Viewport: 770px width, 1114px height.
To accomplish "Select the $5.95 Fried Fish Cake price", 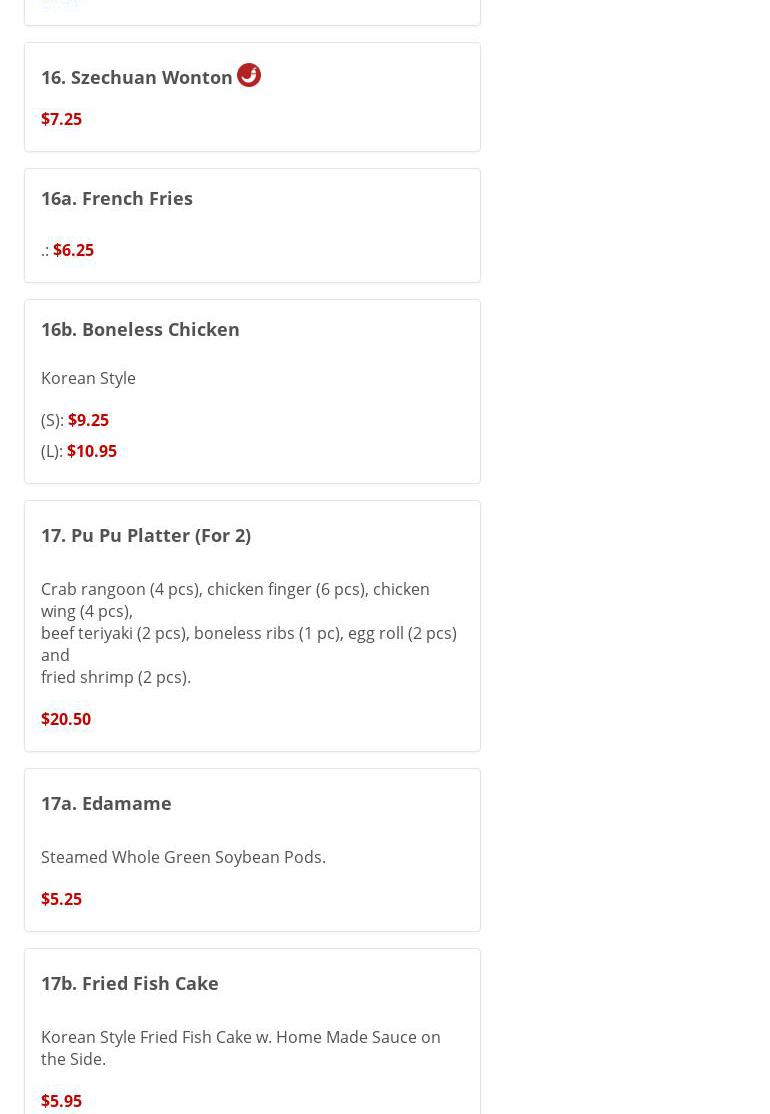I will (x=61, y=1101).
